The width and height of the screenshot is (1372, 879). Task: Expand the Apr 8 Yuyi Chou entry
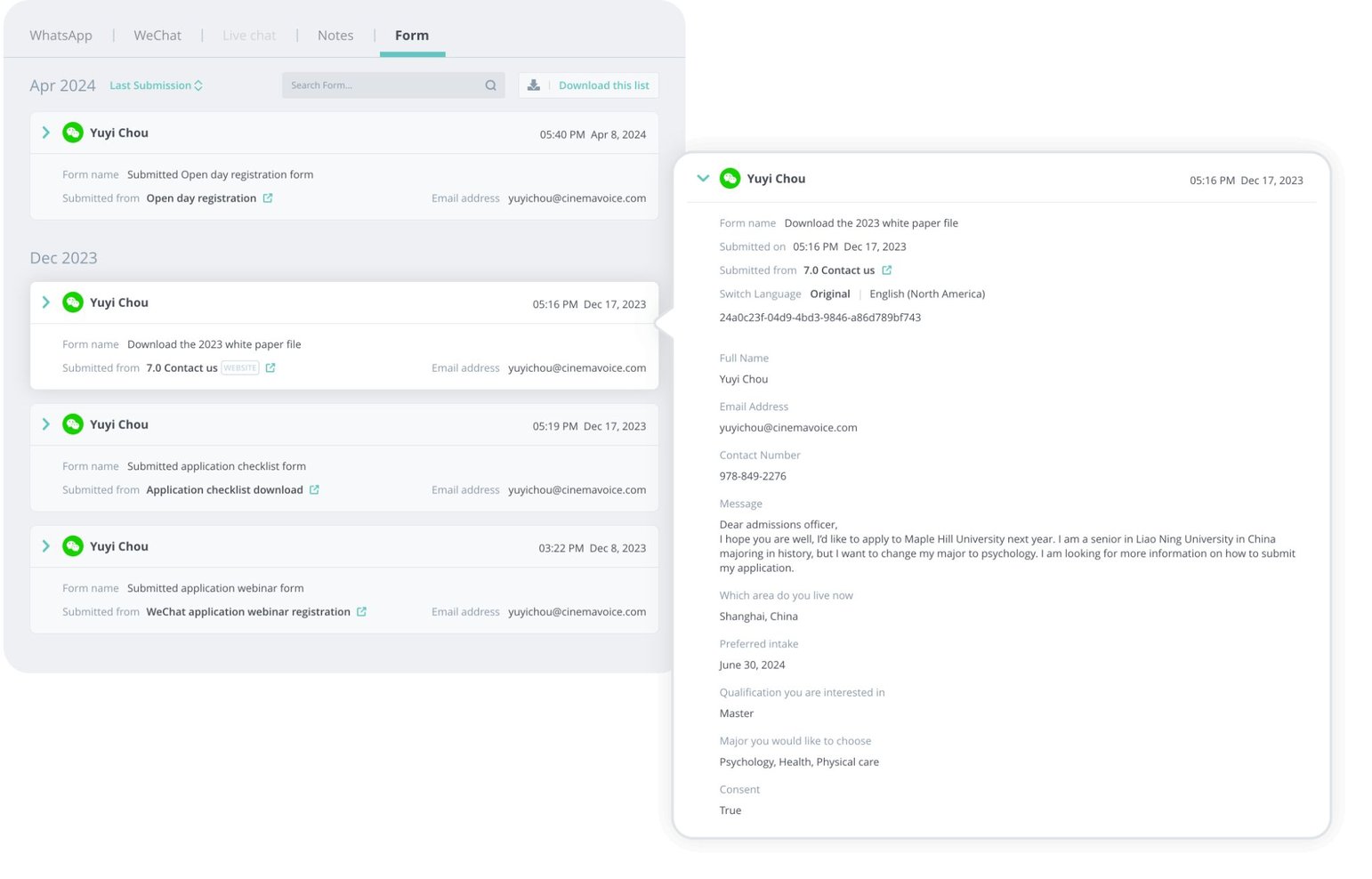pos(45,132)
